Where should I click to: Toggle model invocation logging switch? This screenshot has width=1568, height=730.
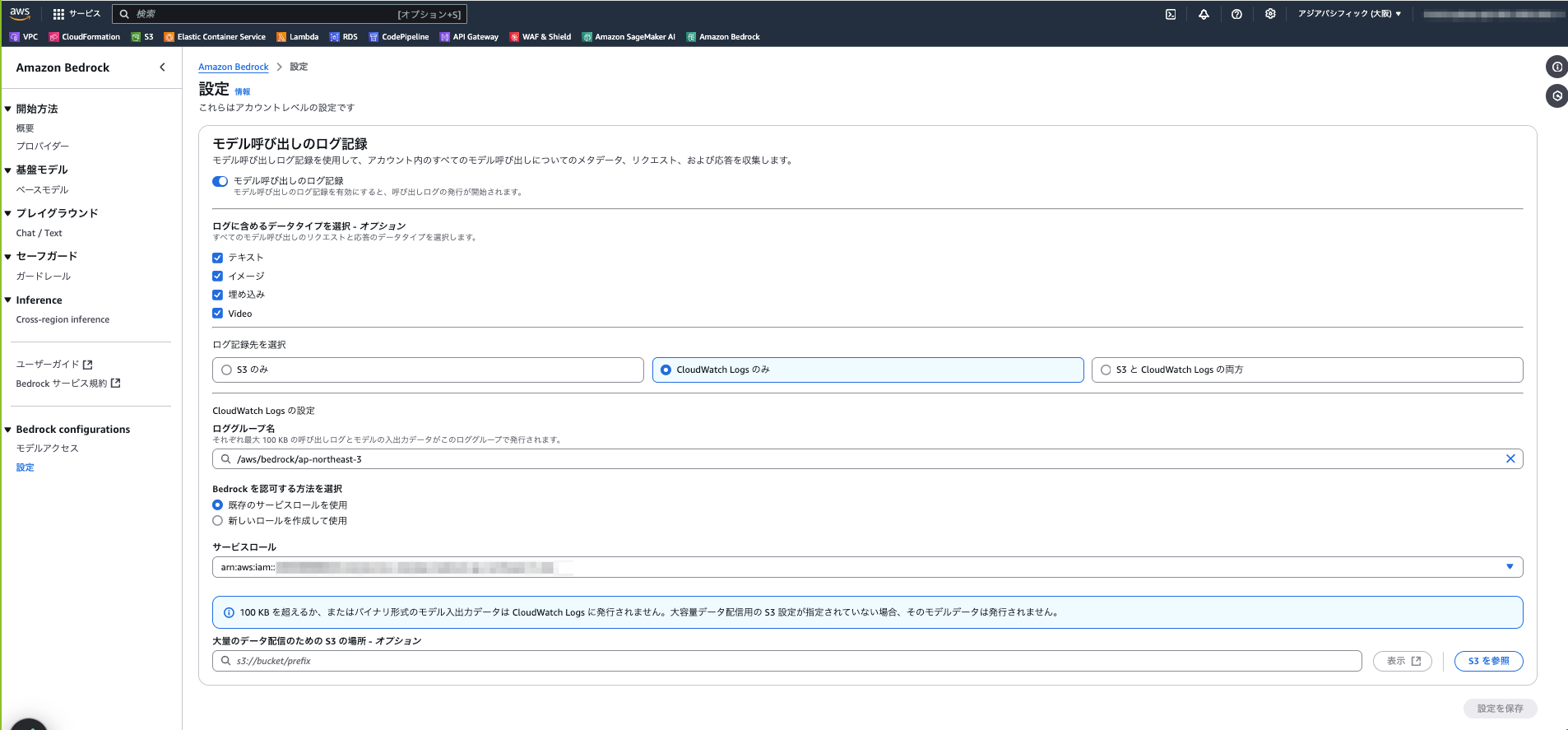[x=220, y=181]
